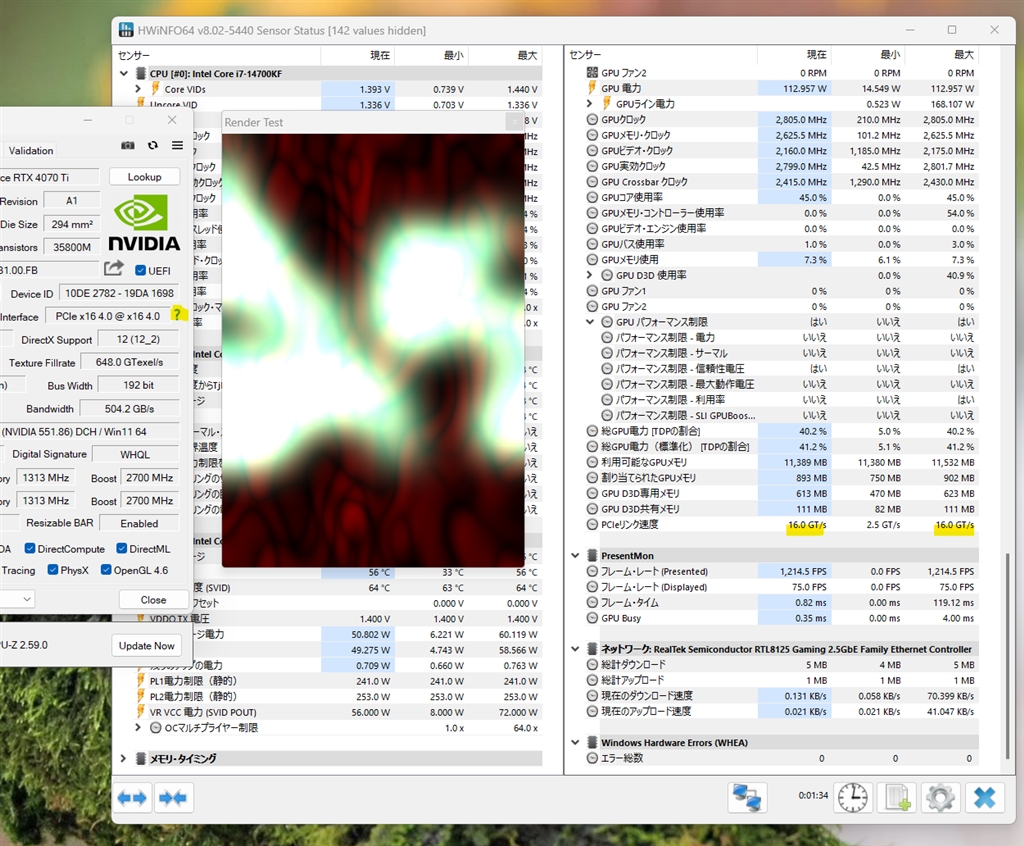Open the network remote monitoring icon

(x=747, y=798)
